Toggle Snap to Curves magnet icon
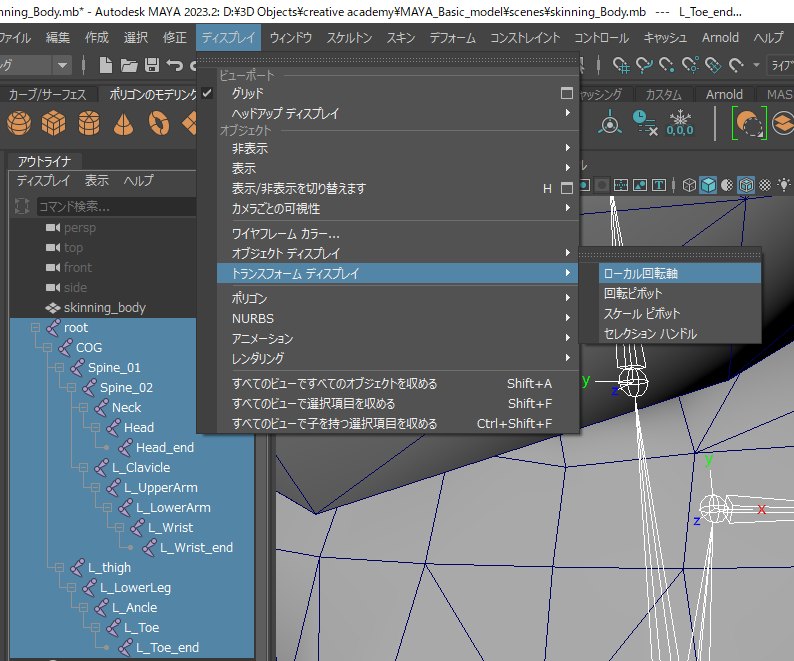This screenshot has width=794, height=661. 644,65
